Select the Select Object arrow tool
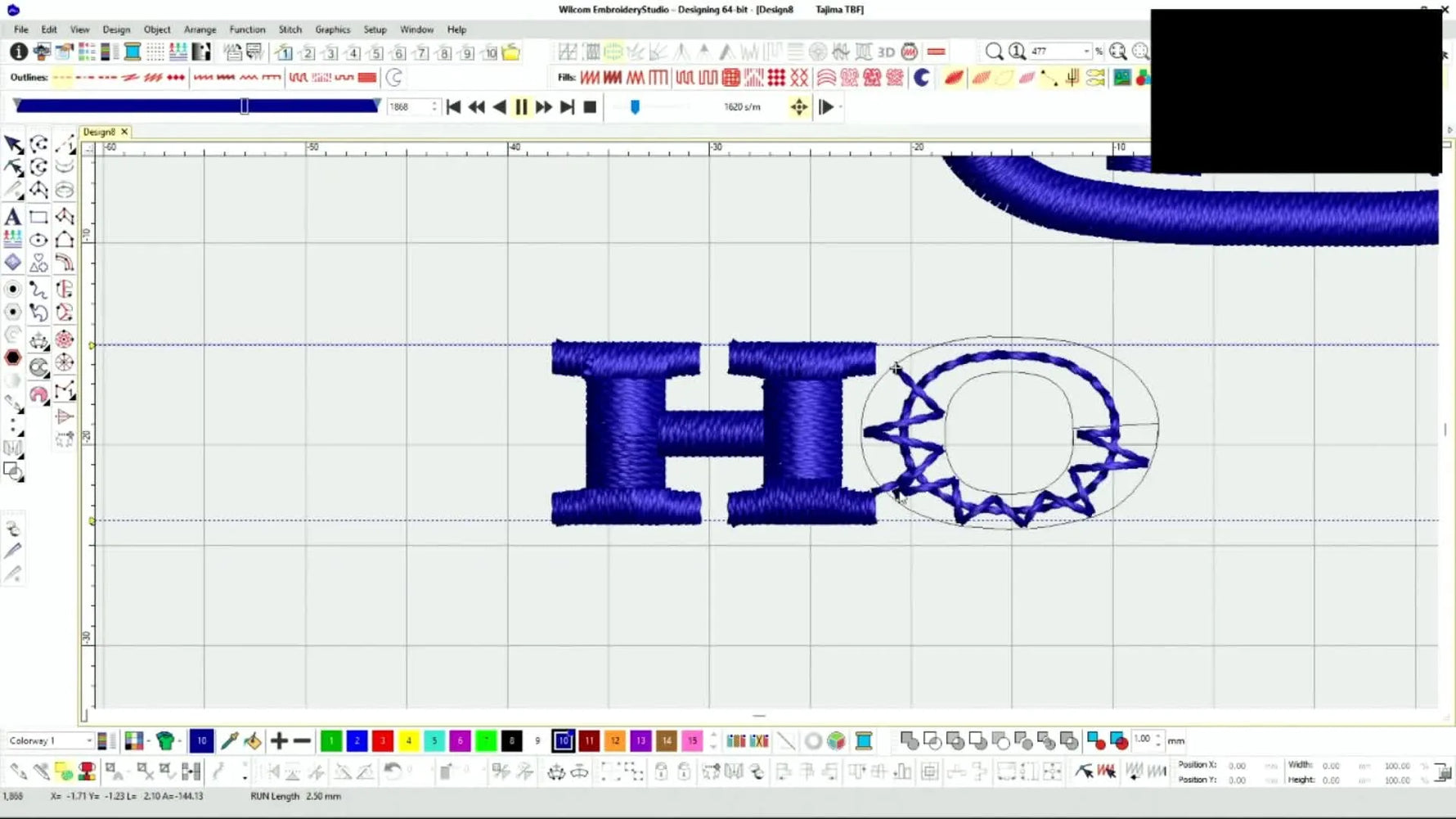 click(13, 145)
